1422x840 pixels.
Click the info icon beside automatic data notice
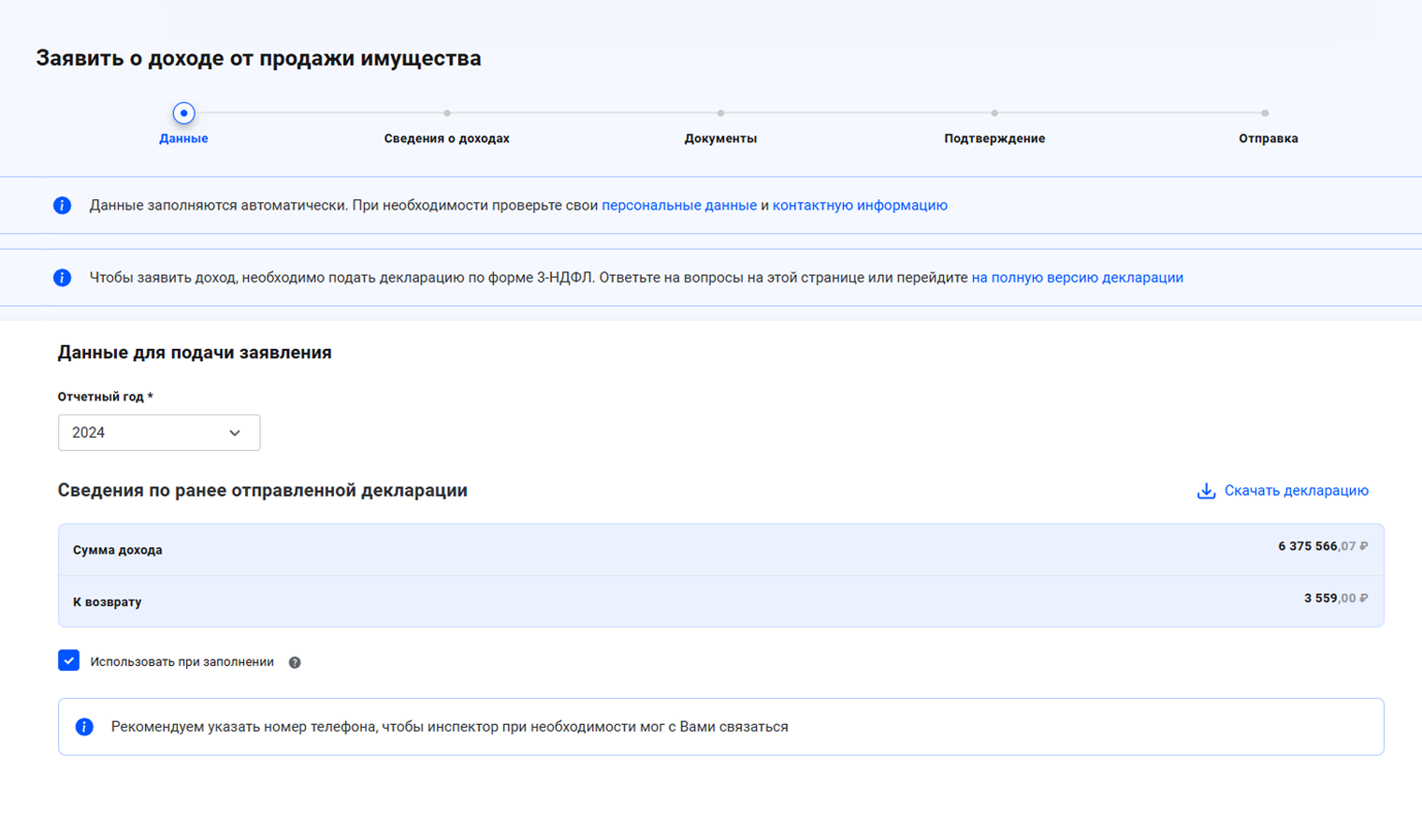(62, 205)
